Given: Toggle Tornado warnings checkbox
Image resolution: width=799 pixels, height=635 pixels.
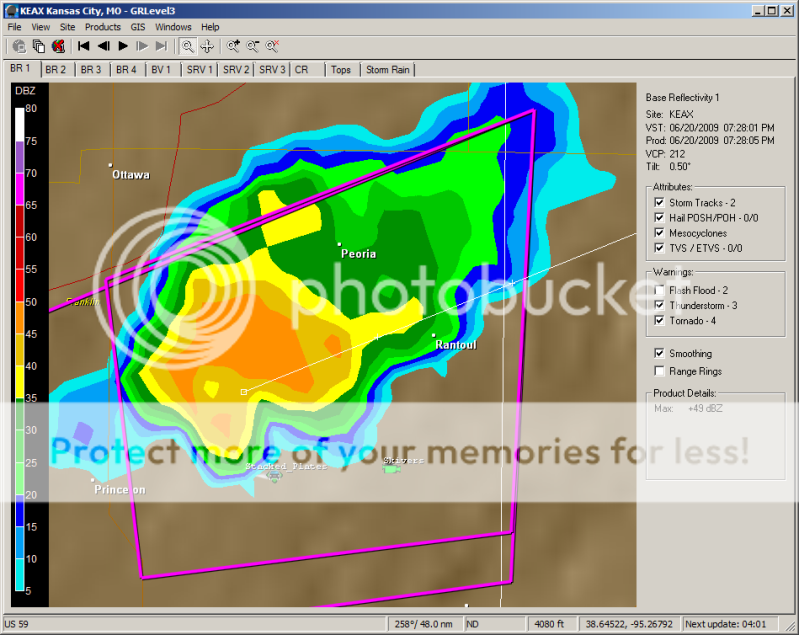Looking at the screenshot, I should pos(659,321).
